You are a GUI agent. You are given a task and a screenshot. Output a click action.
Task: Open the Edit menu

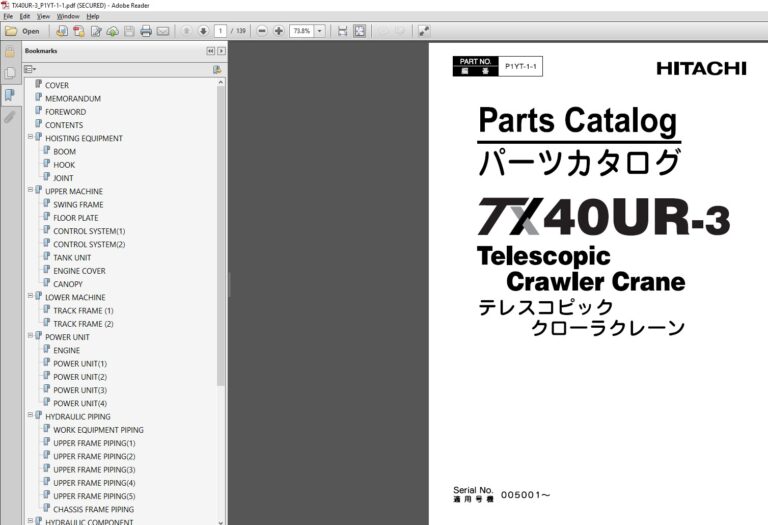25,16
